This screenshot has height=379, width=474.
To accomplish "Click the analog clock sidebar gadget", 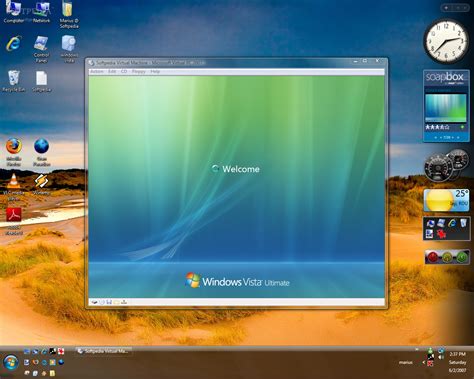I will click(446, 41).
